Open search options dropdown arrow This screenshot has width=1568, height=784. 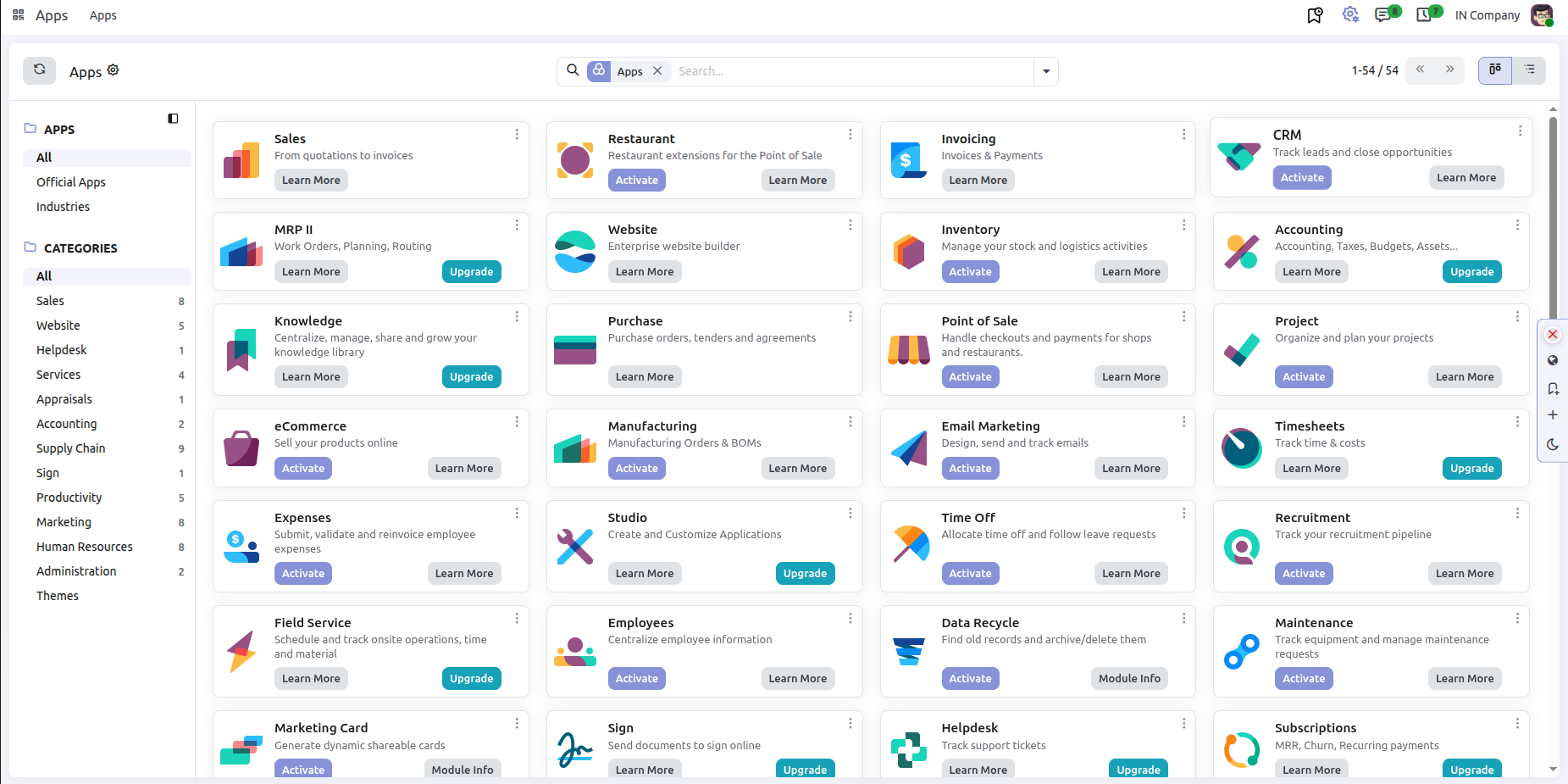click(1046, 71)
